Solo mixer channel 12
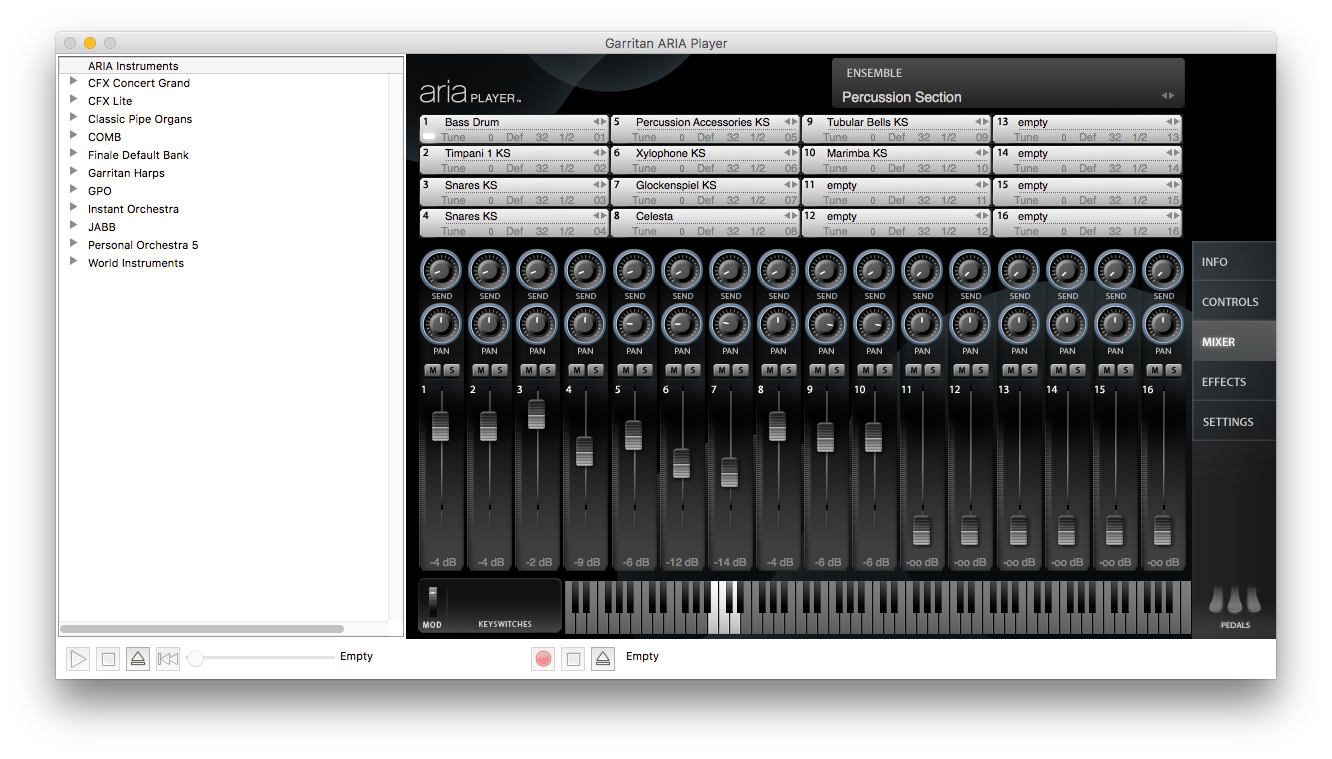This screenshot has height=759, width=1332. tap(981, 370)
